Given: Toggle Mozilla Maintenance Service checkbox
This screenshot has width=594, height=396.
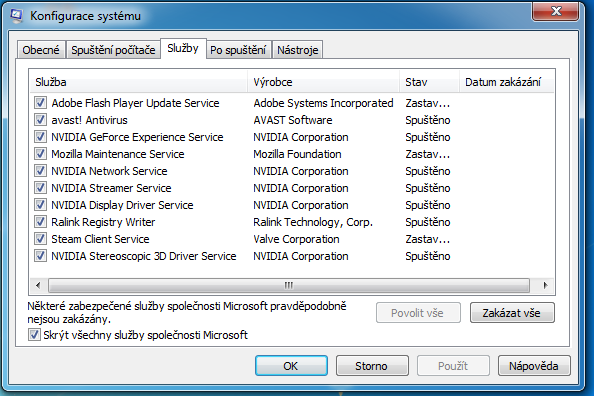Looking at the screenshot, I should point(40,154).
